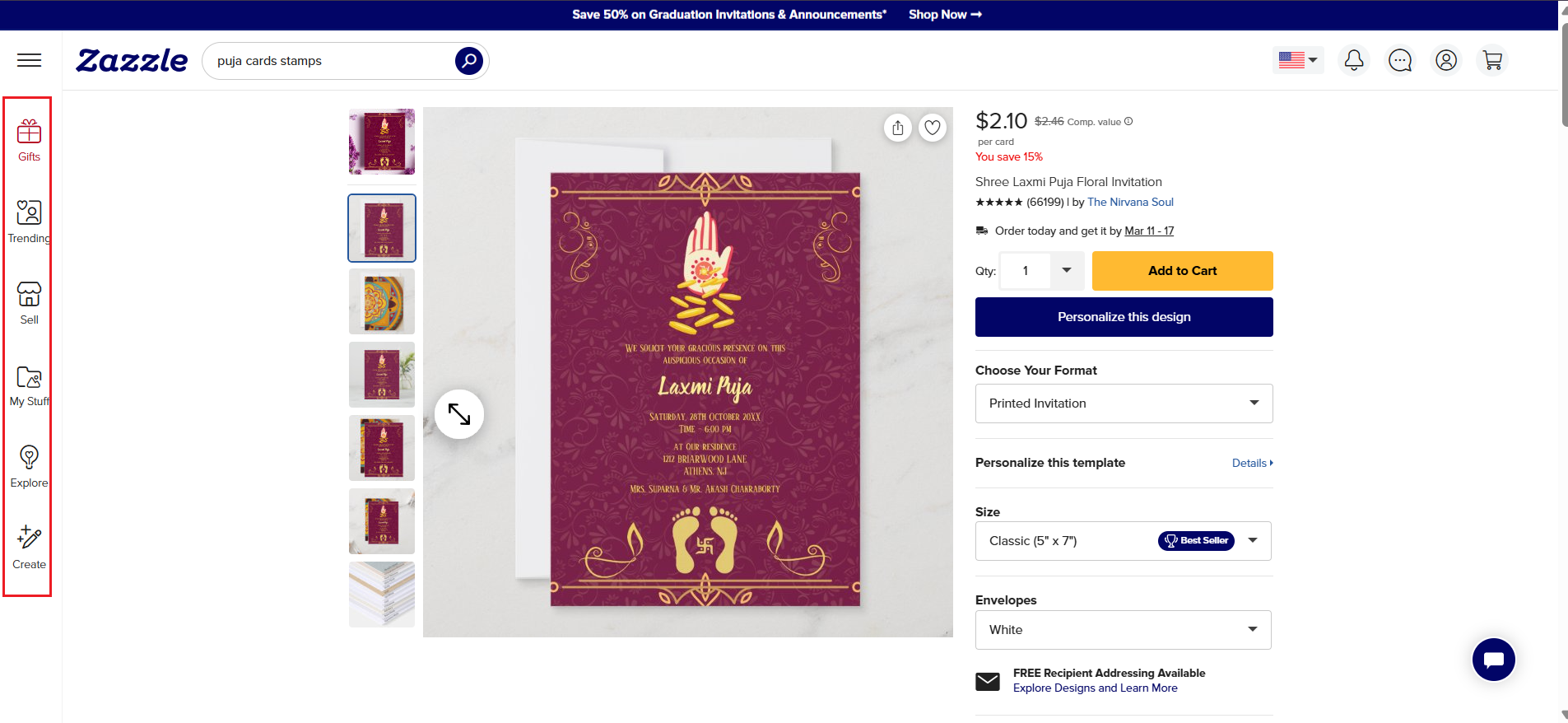View the shopping cart
1568x723 pixels.
pyautogui.click(x=1492, y=60)
